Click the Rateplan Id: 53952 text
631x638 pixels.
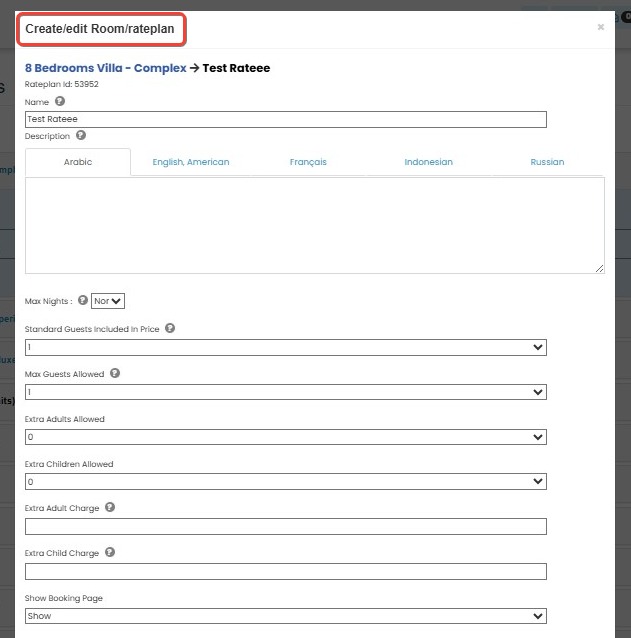click(61, 84)
